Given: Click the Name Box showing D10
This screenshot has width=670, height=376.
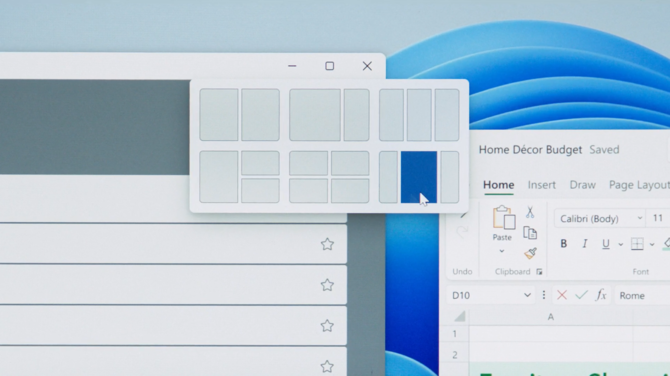Looking at the screenshot, I should tap(491, 295).
